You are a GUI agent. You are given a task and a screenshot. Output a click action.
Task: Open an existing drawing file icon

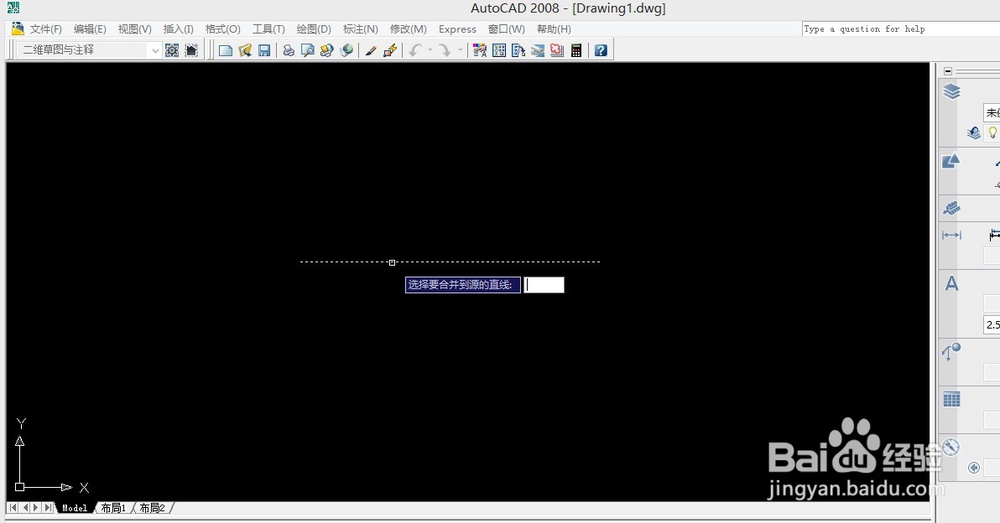point(245,50)
